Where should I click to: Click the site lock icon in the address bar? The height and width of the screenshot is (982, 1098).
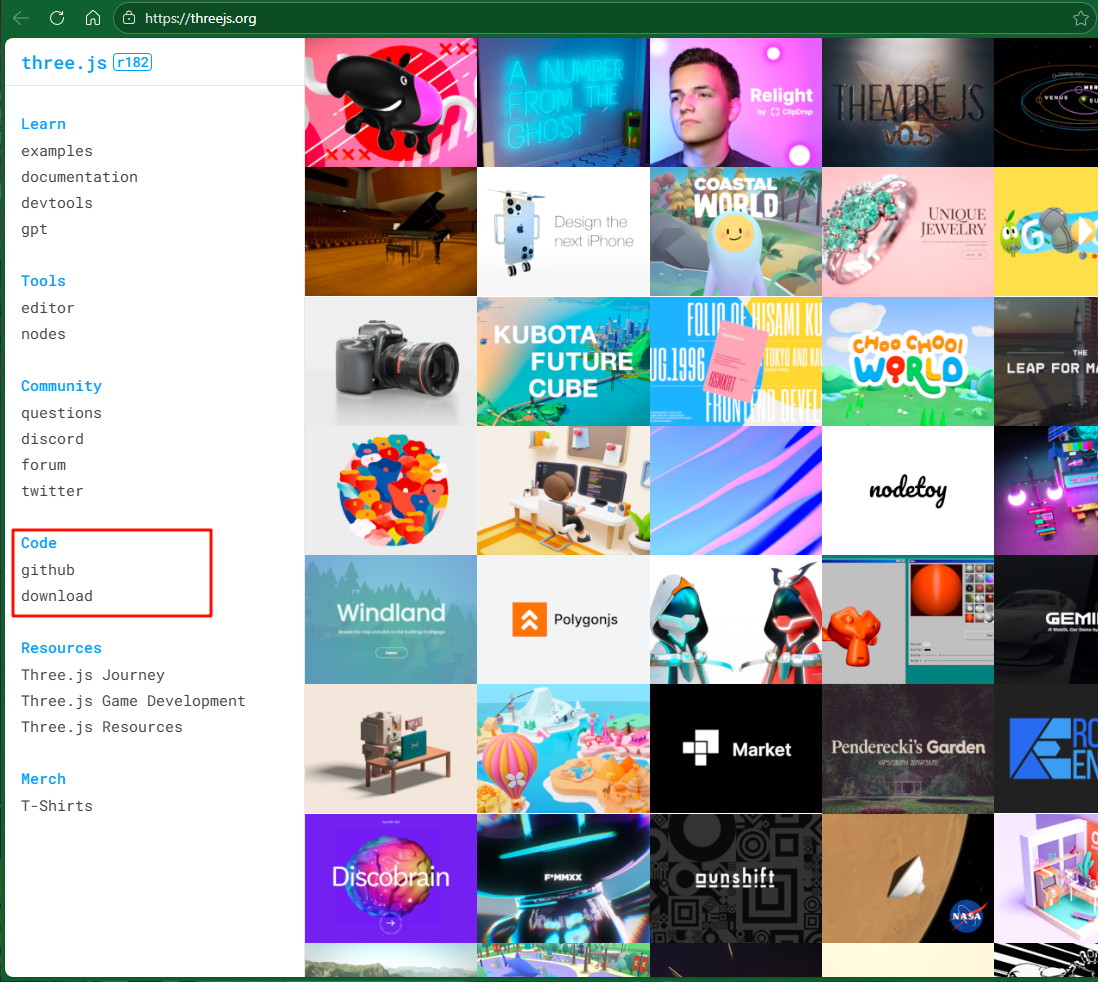pos(129,18)
